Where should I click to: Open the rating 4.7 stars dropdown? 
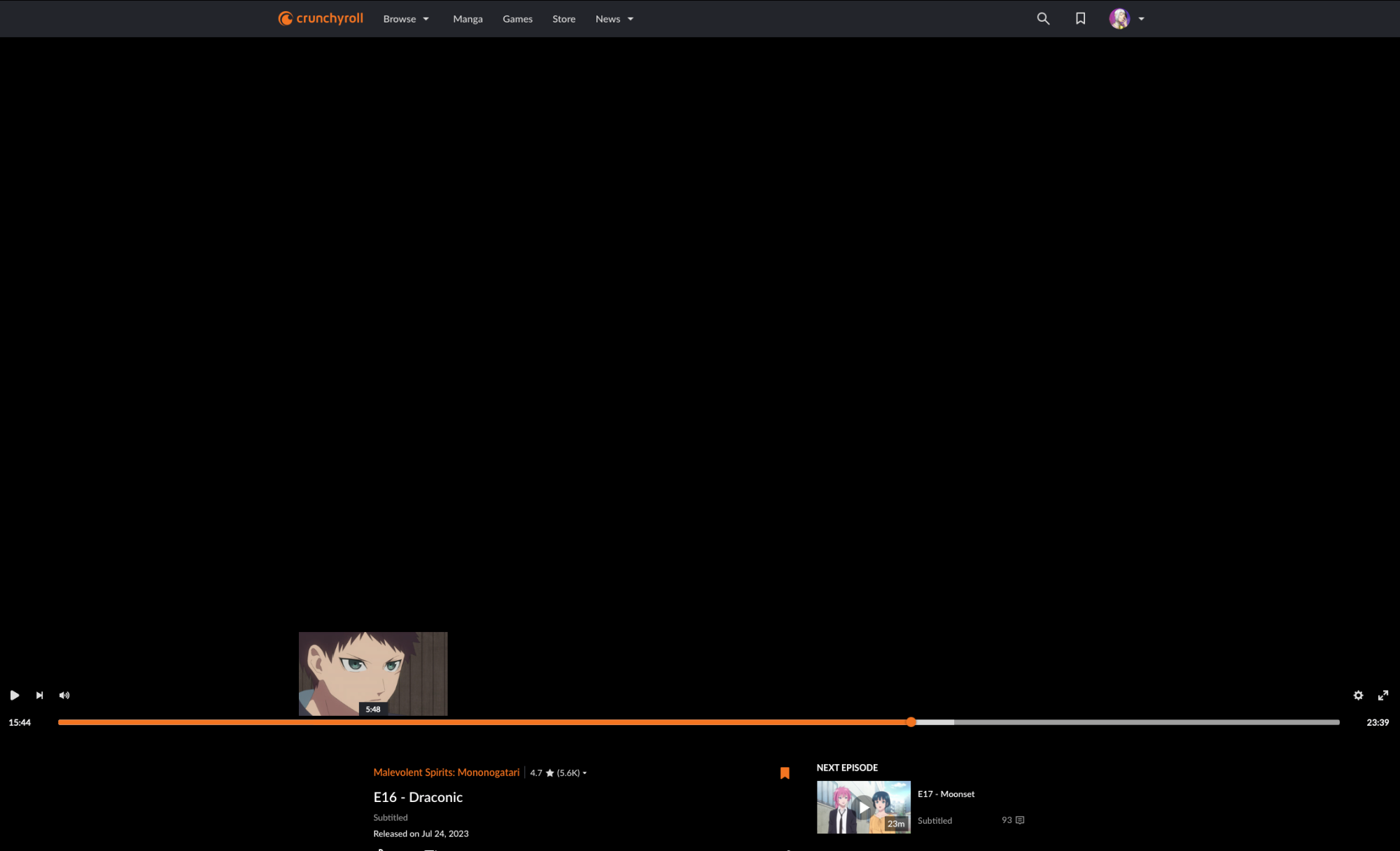coord(558,773)
